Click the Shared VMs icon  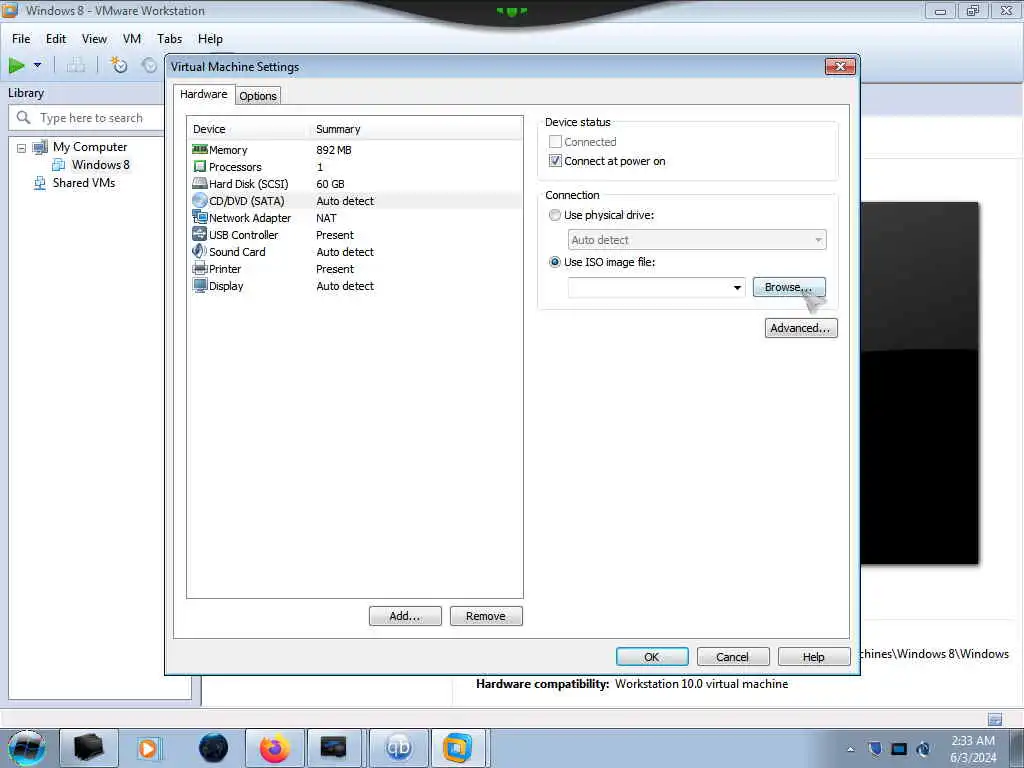(40, 184)
